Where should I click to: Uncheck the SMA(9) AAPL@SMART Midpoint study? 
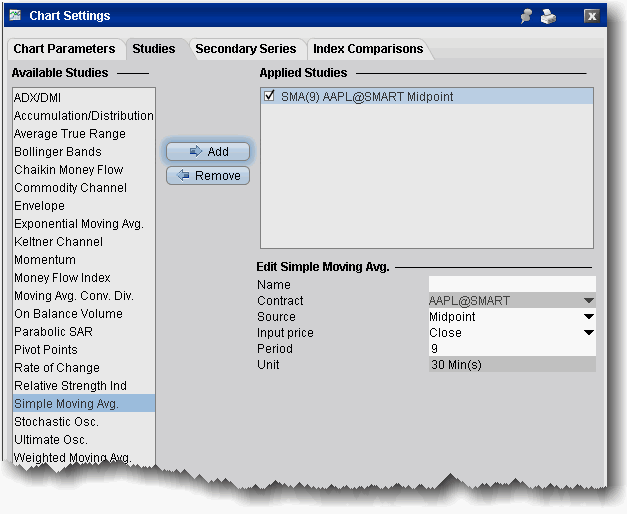pyautogui.click(x=269, y=97)
